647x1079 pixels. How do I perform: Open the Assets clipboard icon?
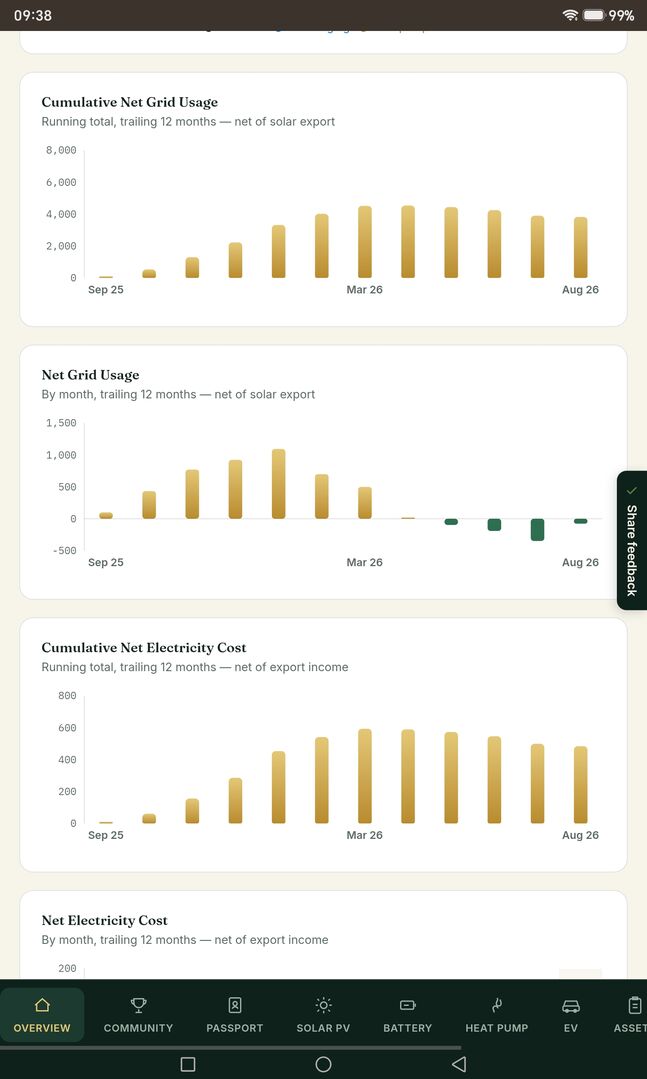point(635,1005)
